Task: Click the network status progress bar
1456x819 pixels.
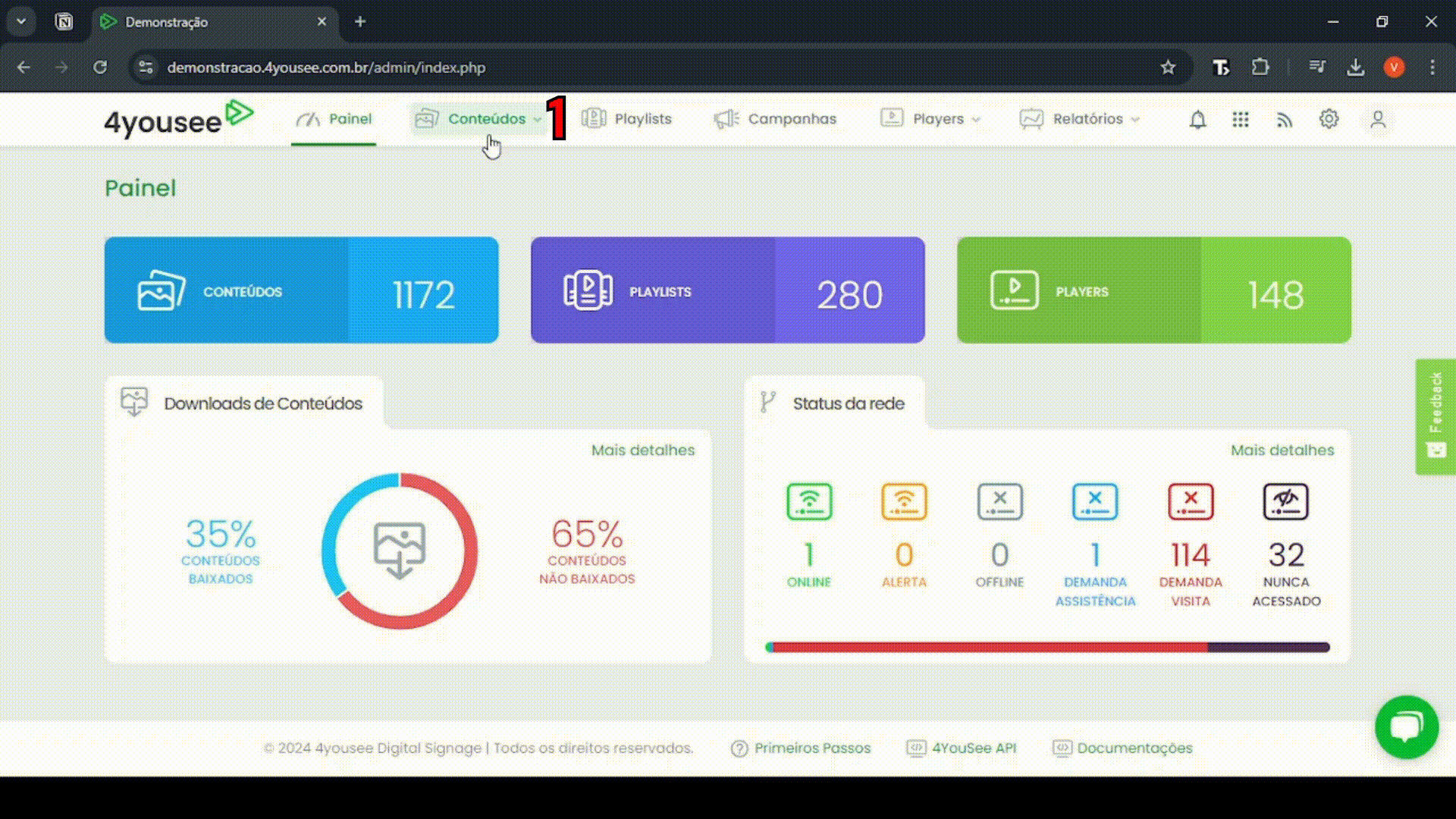Action: tap(1047, 648)
